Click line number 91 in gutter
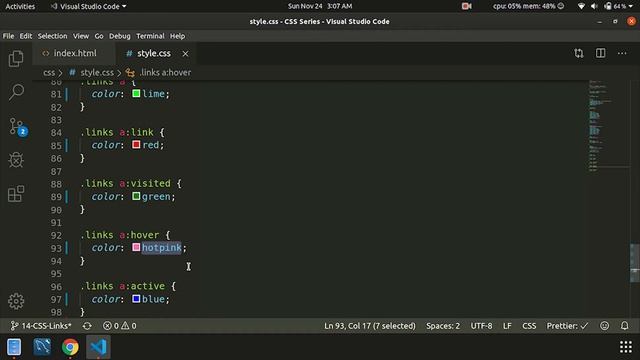This screenshot has height=360, width=640. click(x=56, y=222)
